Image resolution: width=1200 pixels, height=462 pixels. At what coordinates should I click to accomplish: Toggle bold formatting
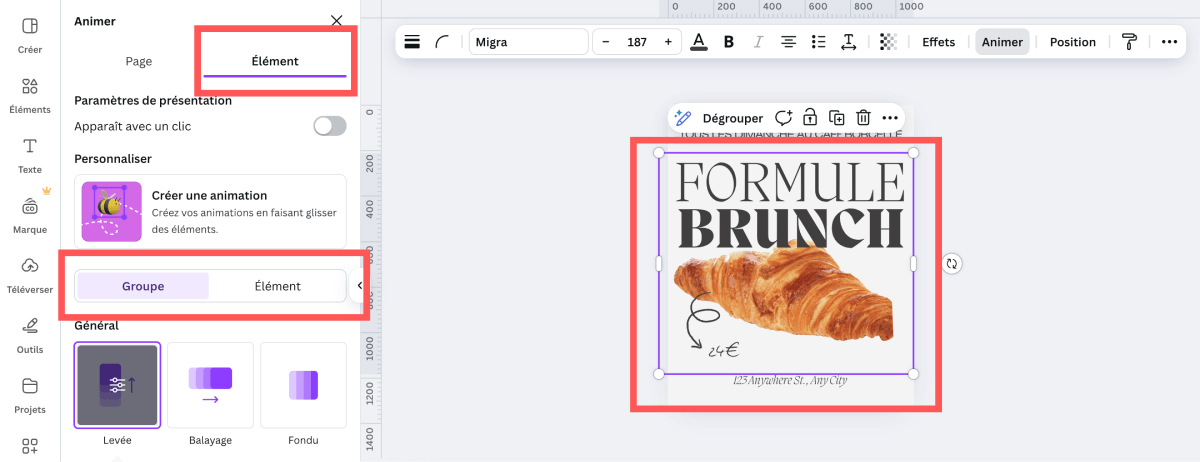click(729, 42)
